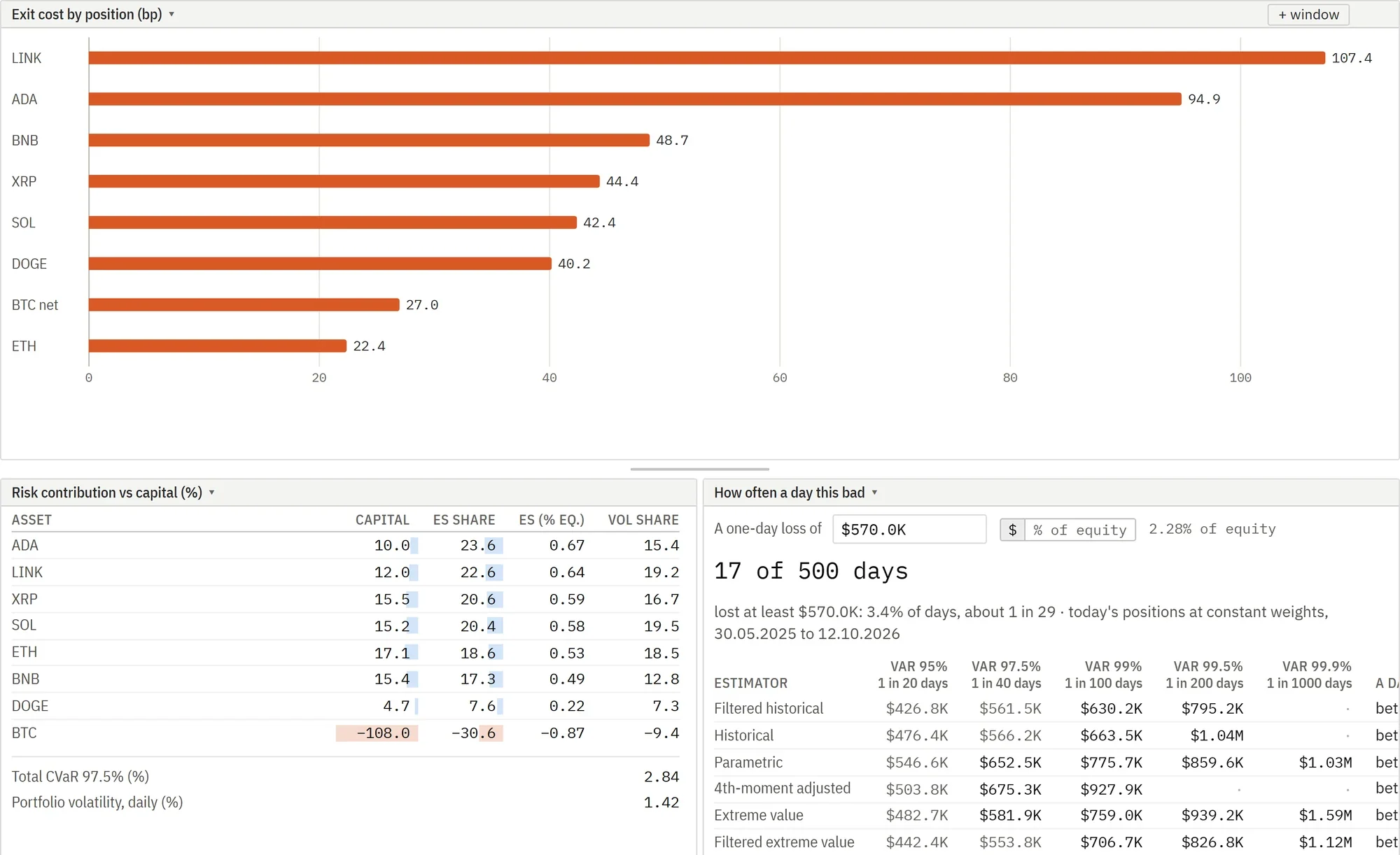Sort by ES SHARE column header
The image size is (1400, 855).
464,520
